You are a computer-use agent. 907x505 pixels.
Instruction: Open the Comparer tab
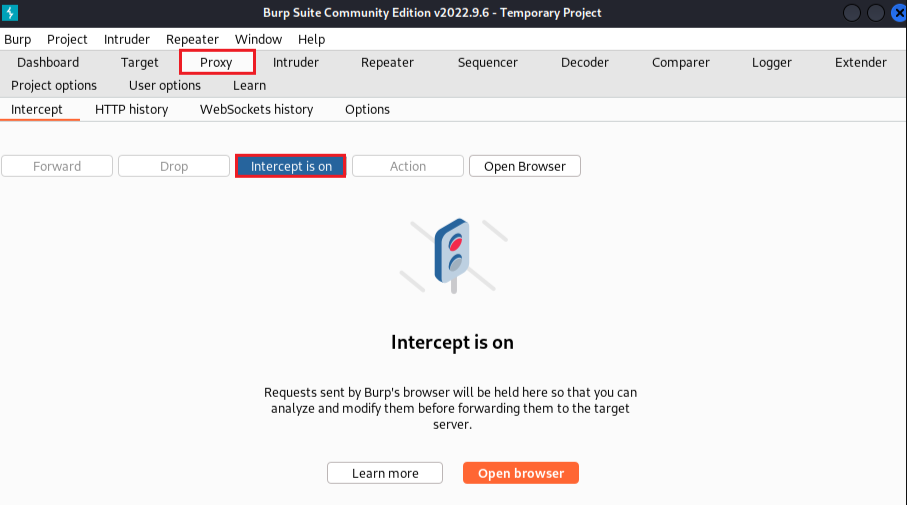tap(681, 62)
